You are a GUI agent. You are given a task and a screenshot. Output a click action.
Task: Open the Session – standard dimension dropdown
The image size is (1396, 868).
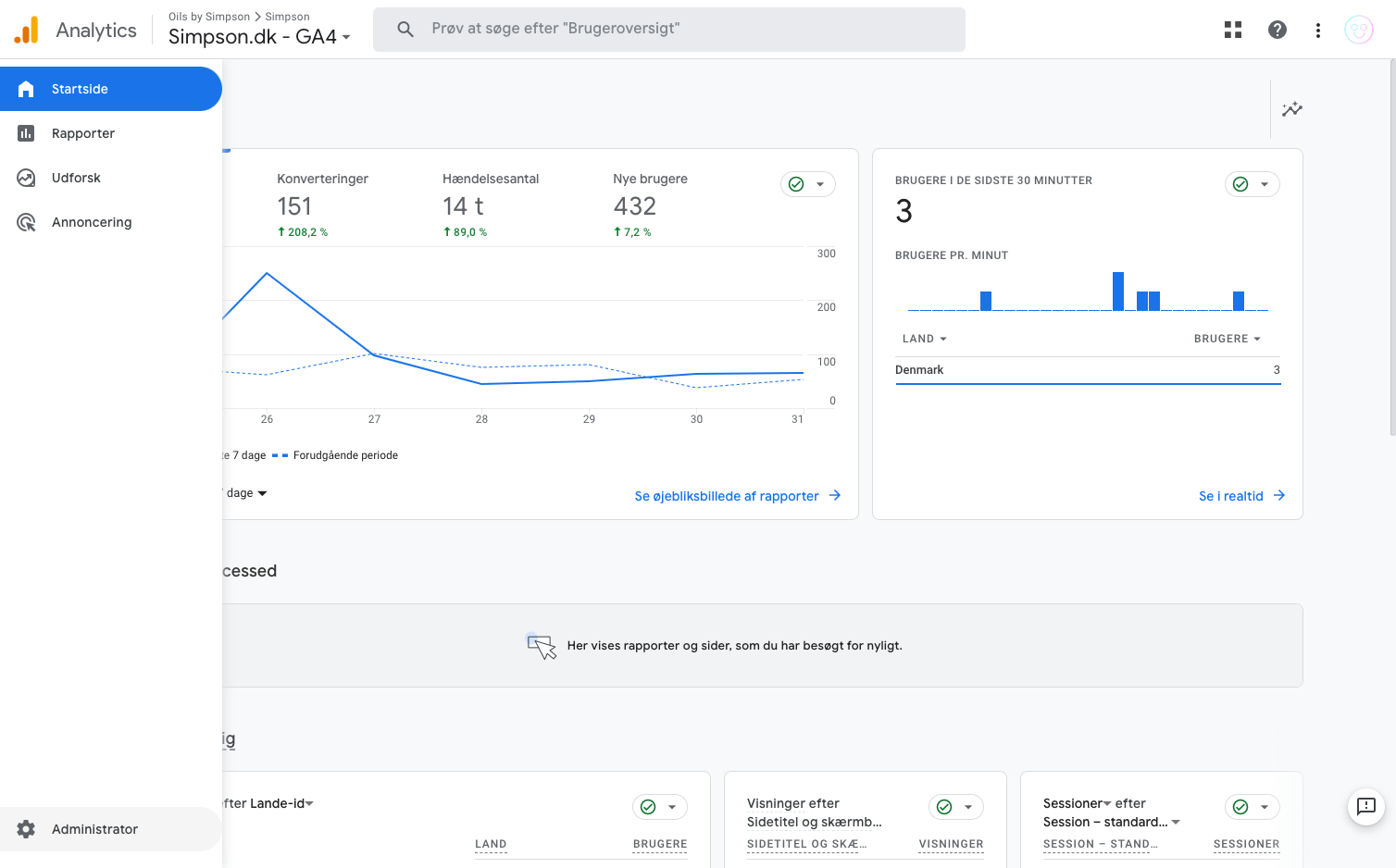(x=1112, y=822)
